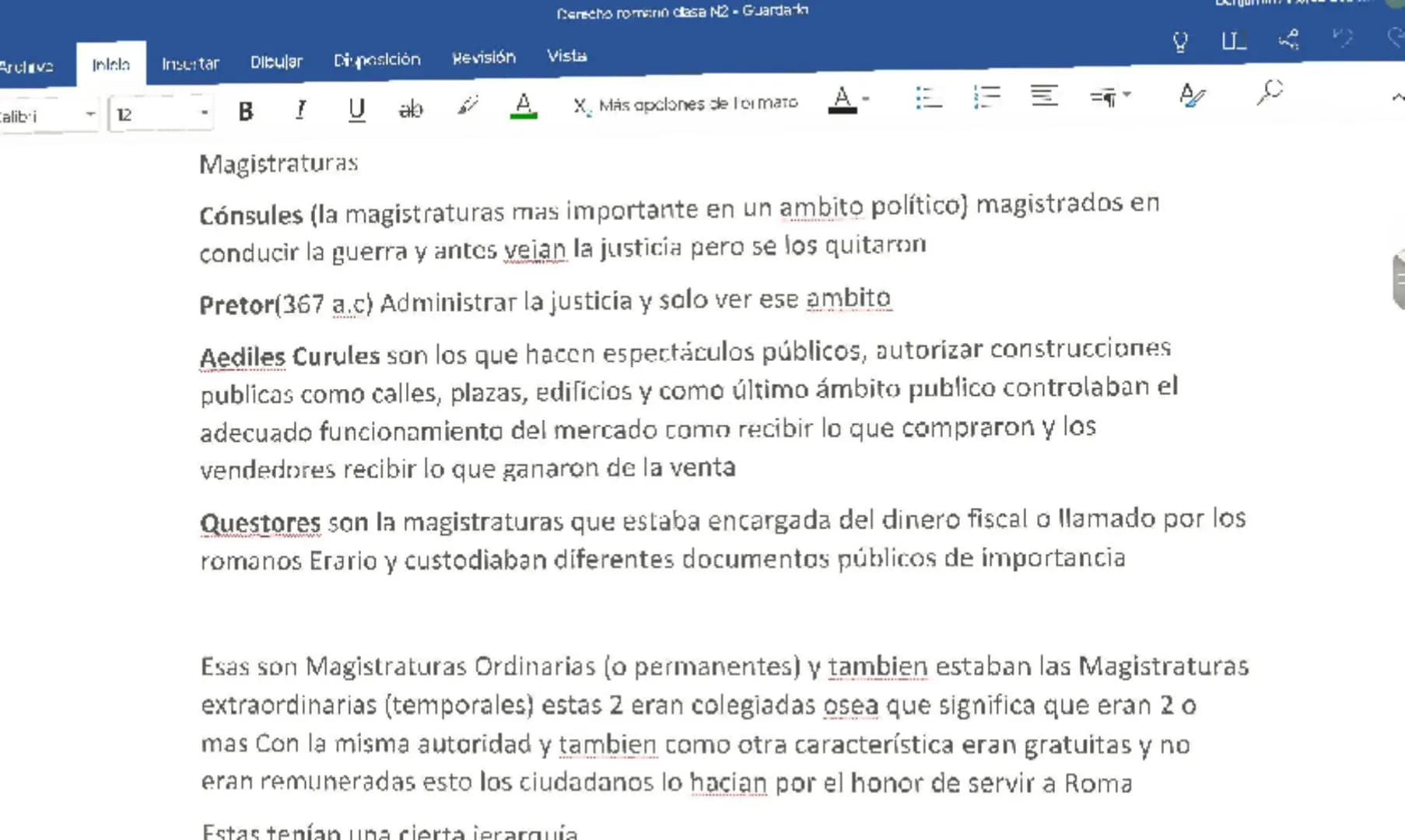The width and height of the screenshot is (1405, 840).
Task: Apply green font color
Action: 524,105
